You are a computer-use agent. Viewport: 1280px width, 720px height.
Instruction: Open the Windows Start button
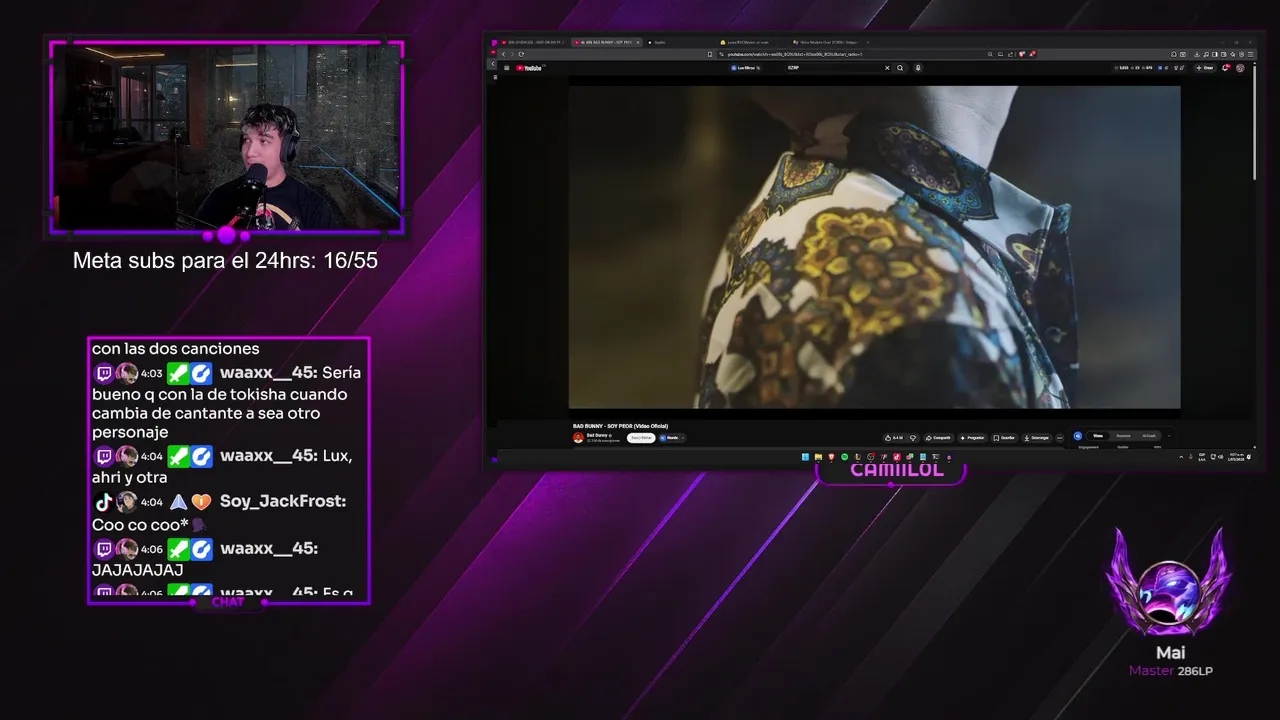pos(805,457)
